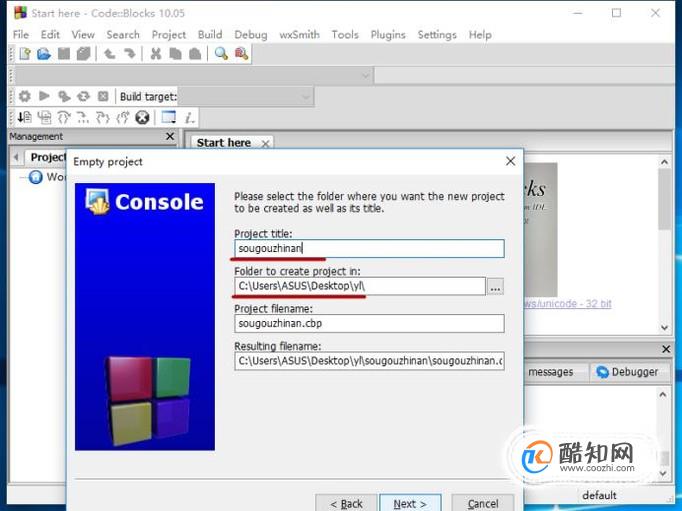
Task: Click the default status bar entry
Action: (x=599, y=495)
